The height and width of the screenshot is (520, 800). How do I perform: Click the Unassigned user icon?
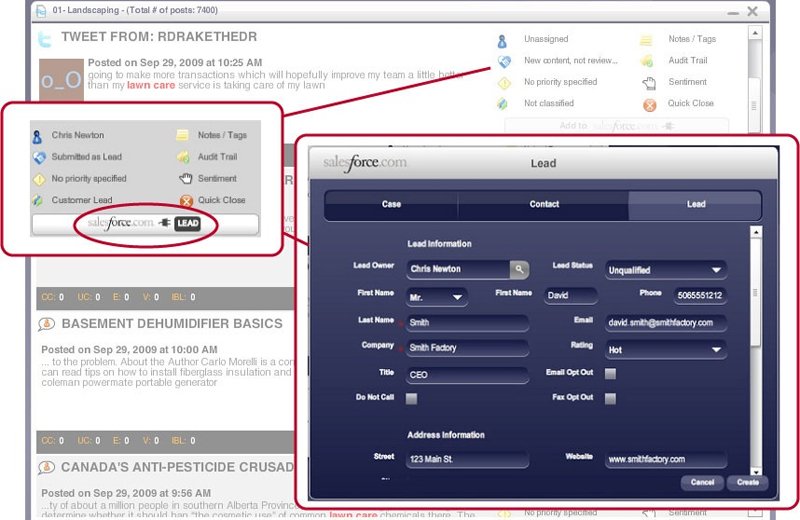pyautogui.click(x=502, y=41)
